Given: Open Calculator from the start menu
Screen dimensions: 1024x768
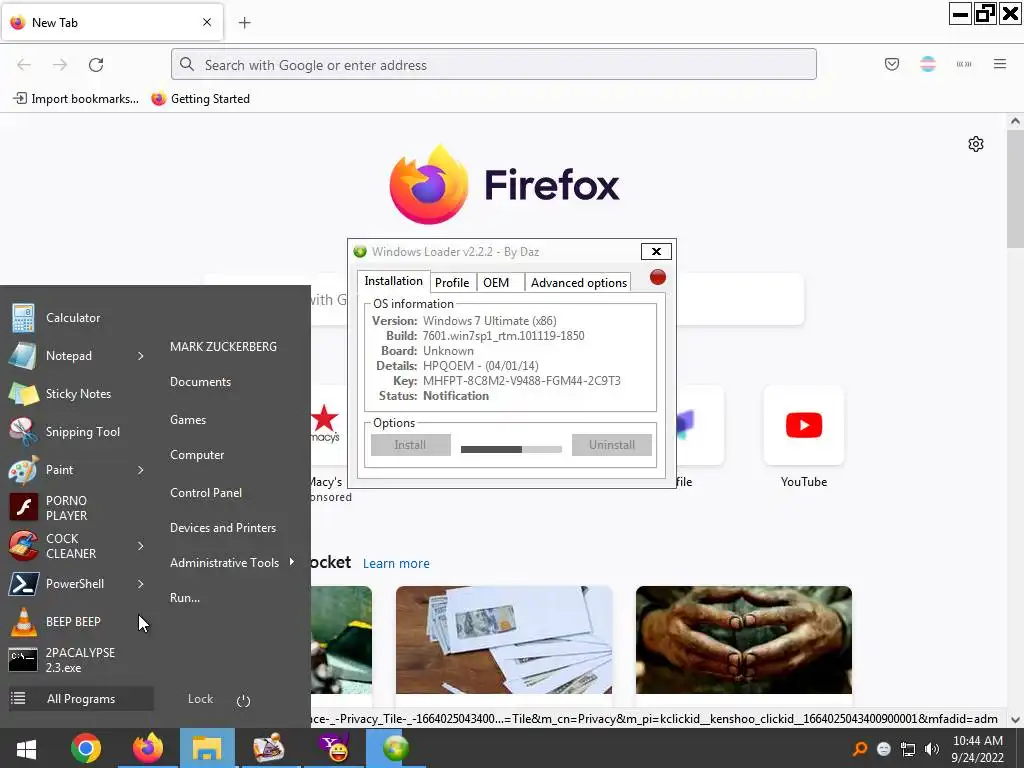Looking at the screenshot, I should [x=72, y=318].
